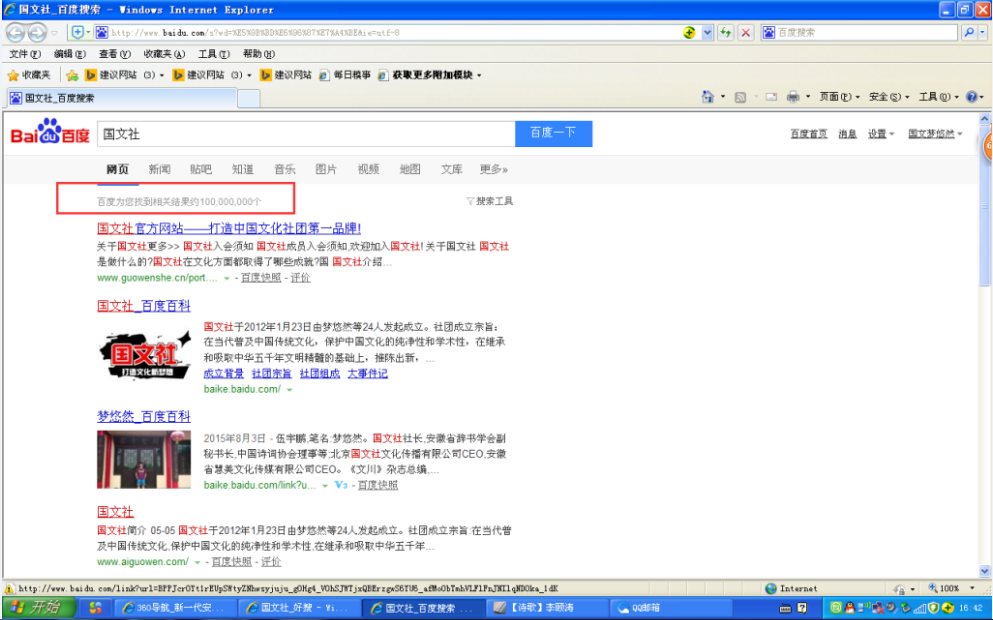Switch to the 贴吧 search tab
Image resolution: width=993 pixels, height=620 pixels.
tap(201, 169)
